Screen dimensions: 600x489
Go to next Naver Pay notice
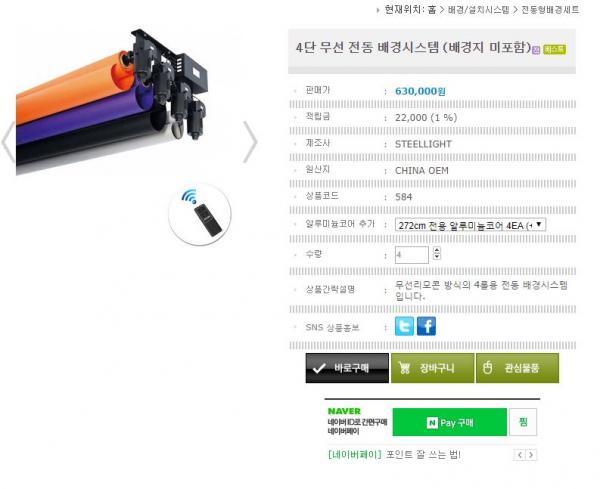click(x=531, y=455)
